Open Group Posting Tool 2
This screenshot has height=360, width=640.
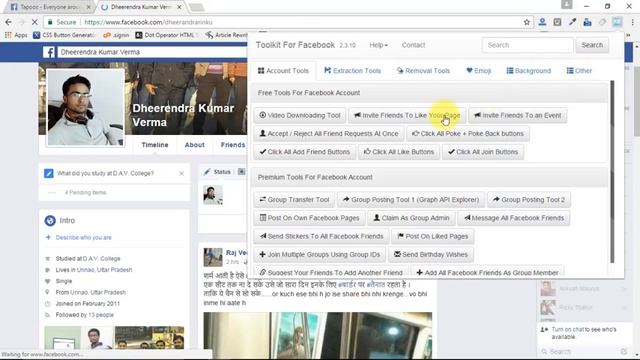pyautogui.click(x=529, y=200)
